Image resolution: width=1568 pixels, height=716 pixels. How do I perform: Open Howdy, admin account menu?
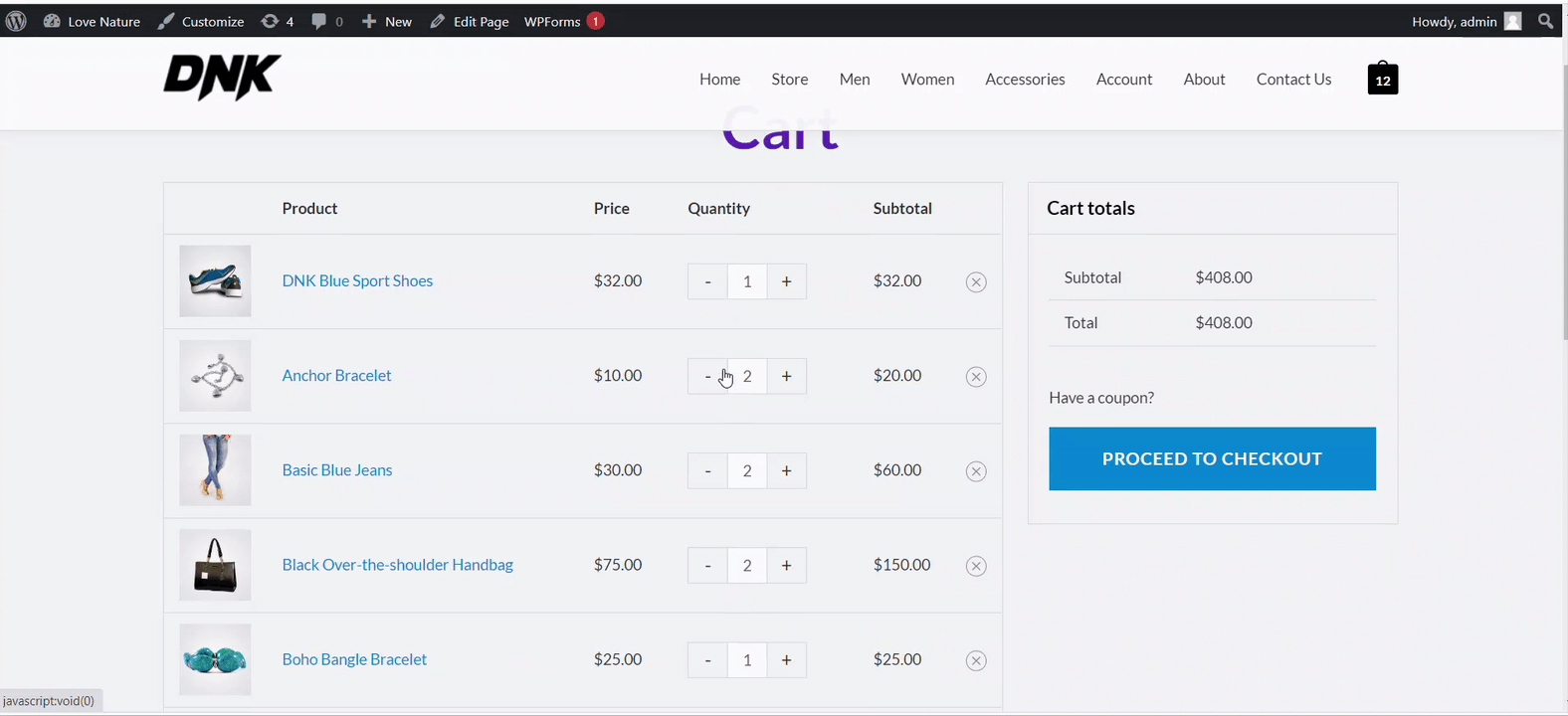1467,21
